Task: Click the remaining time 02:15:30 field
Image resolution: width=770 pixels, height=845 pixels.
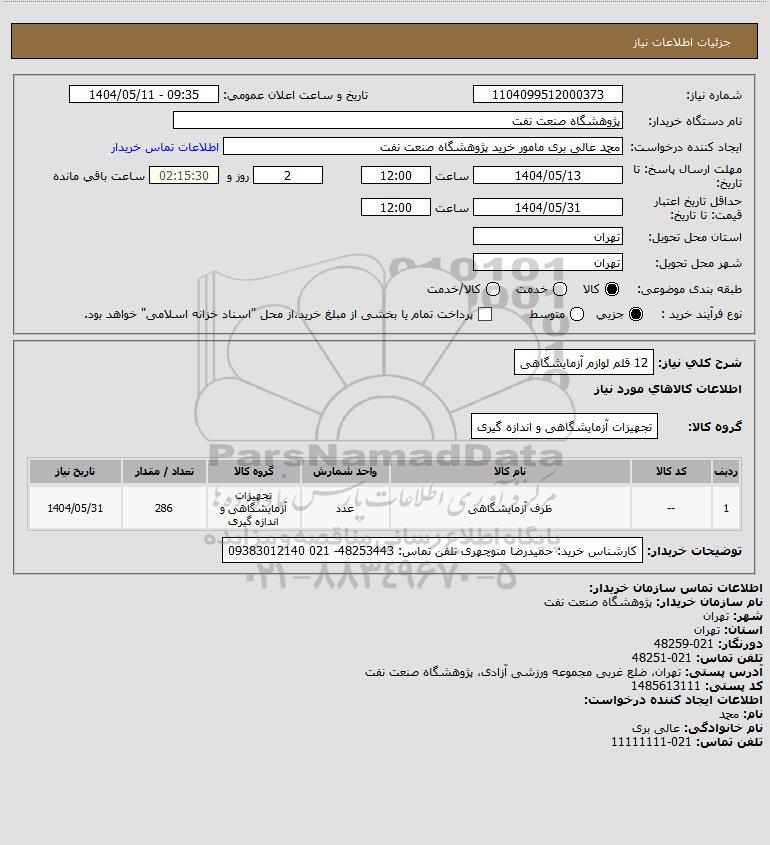Action: 184,176
